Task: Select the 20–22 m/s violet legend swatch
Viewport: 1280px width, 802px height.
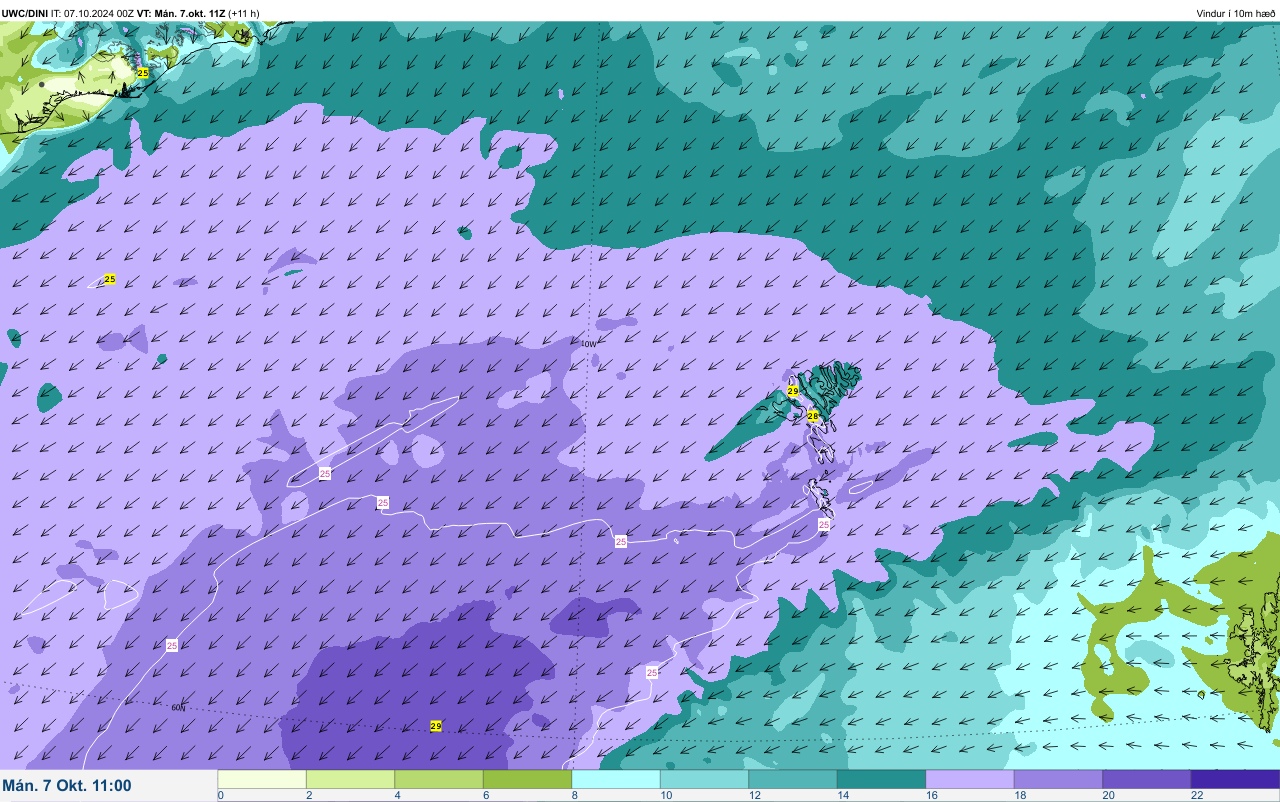Action: click(x=1147, y=779)
